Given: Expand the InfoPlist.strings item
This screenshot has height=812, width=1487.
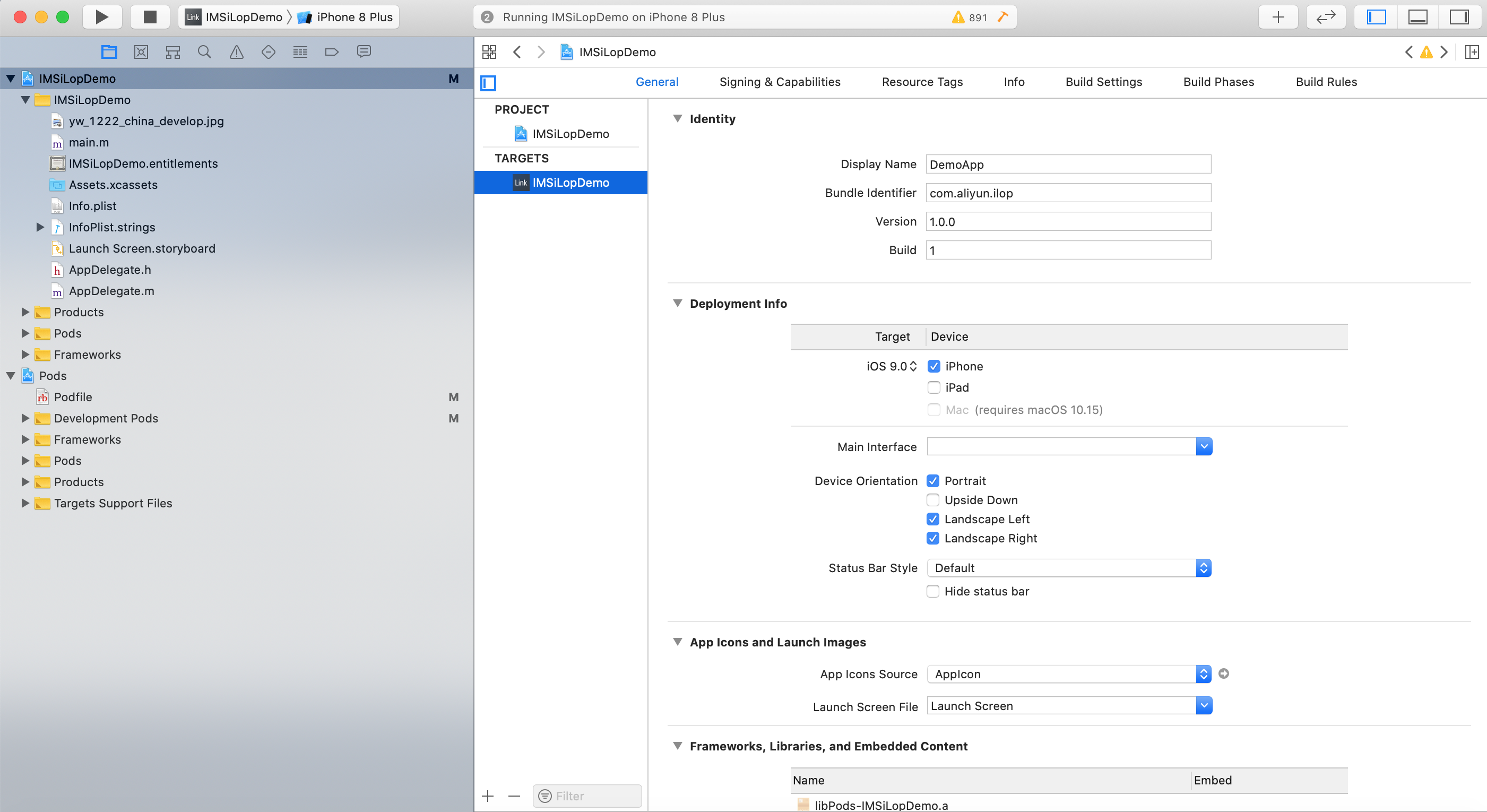Looking at the screenshot, I should coord(40,227).
